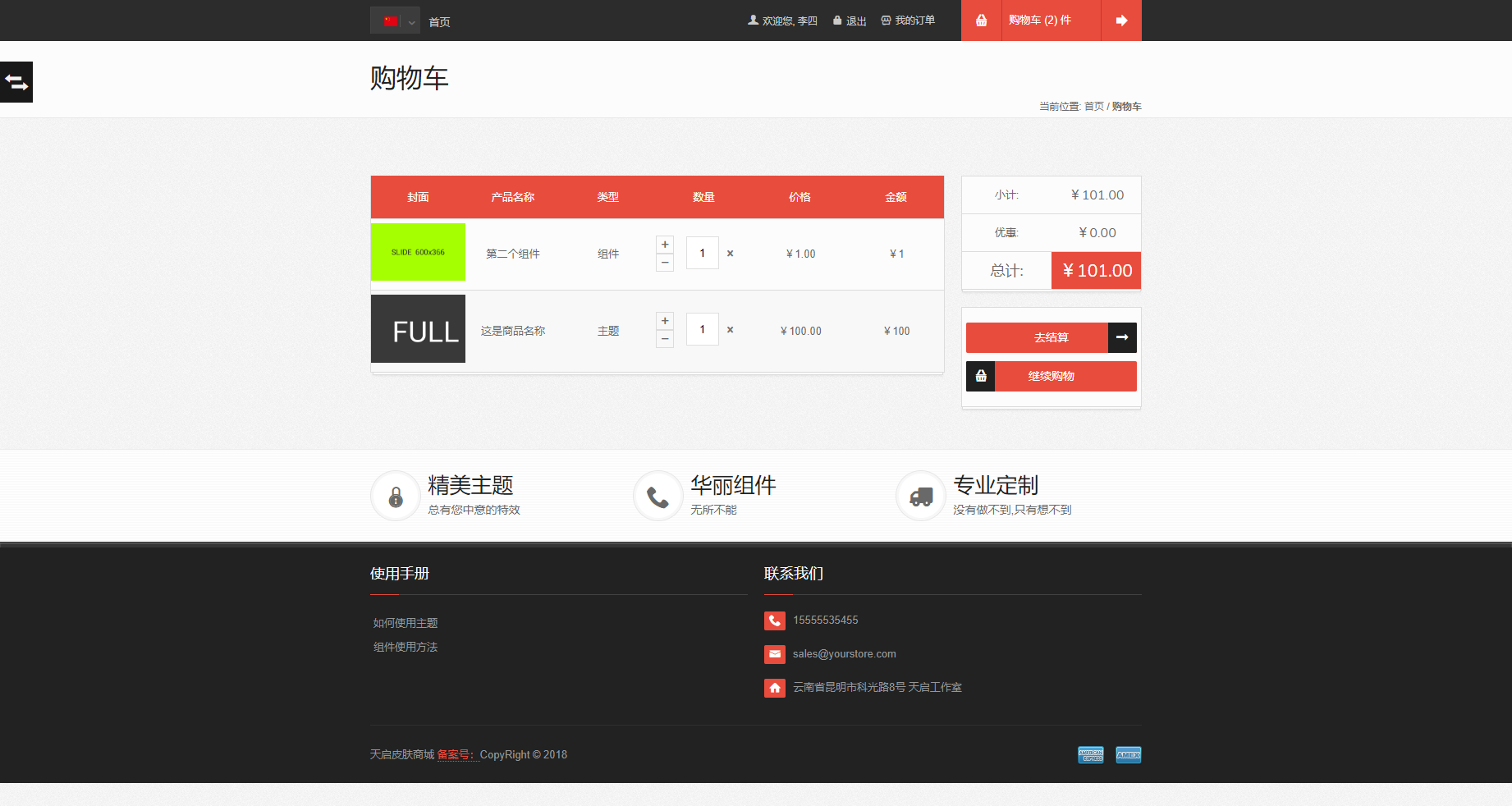The image size is (1512, 806).
Task: Click the phone icon beside 华丽组件
Action: [x=657, y=496]
